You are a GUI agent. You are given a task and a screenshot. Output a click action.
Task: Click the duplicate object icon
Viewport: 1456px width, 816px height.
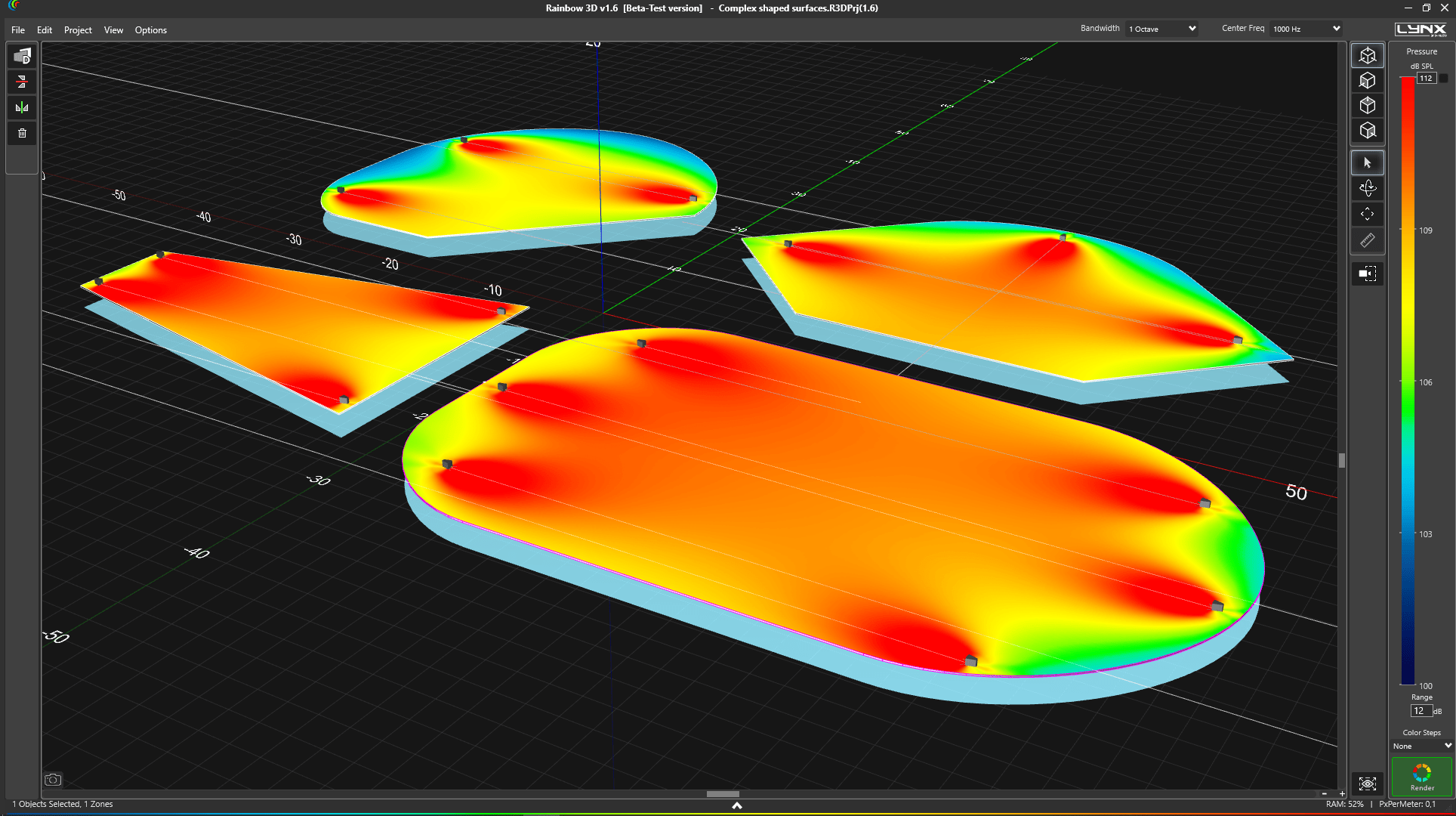tap(22, 57)
